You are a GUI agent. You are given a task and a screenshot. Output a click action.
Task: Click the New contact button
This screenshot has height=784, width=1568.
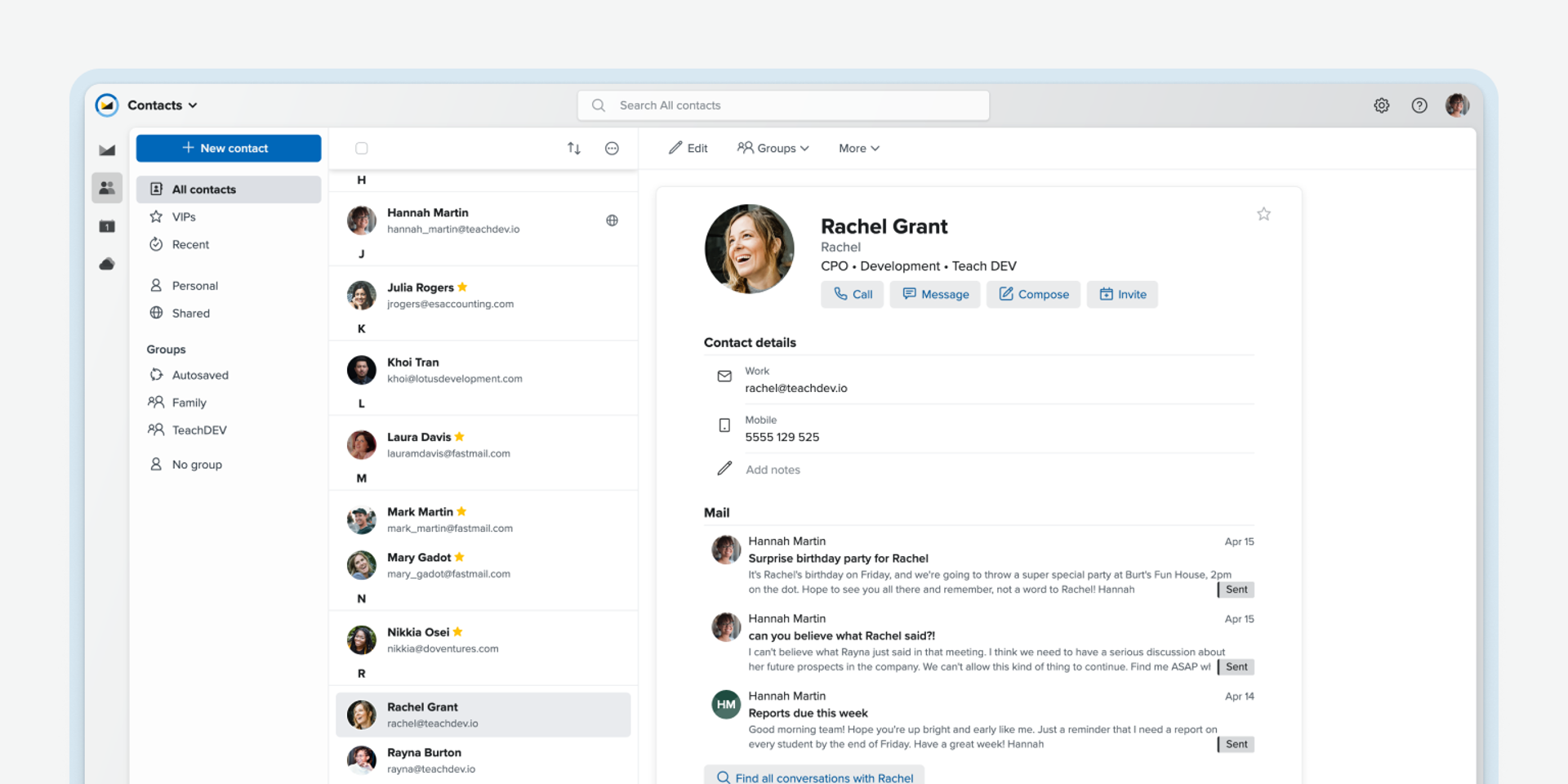coord(229,149)
